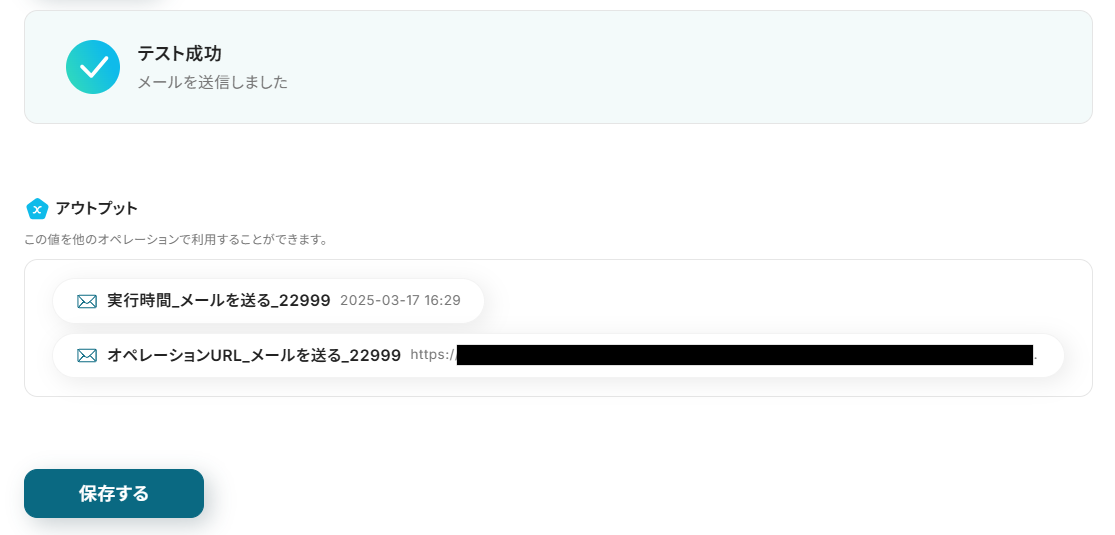Click the テスト成功 heading text
Image resolution: width=1115 pixels, height=535 pixels.
coord(179,53)
